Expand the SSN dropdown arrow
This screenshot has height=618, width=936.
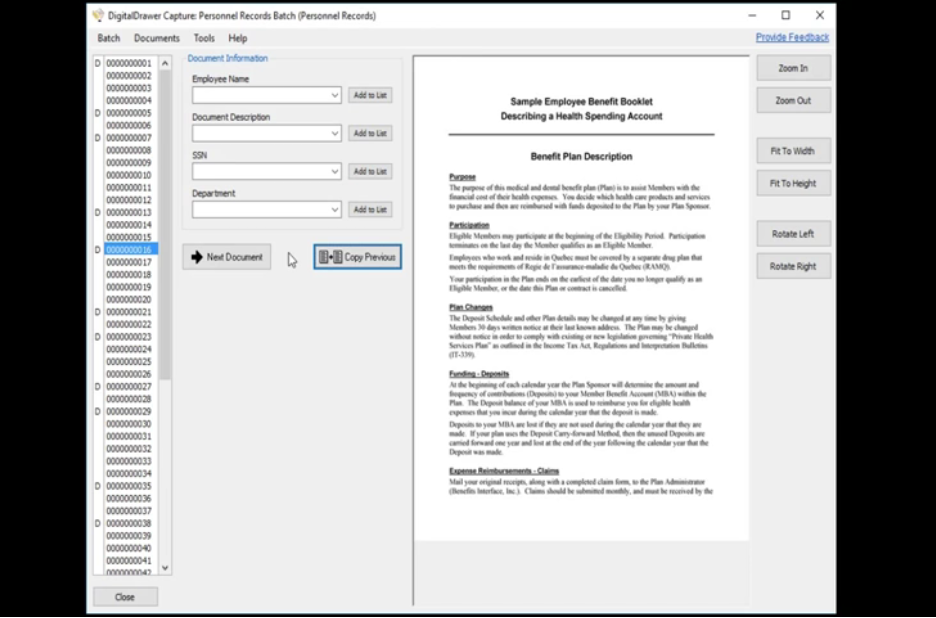pos(335,172)
